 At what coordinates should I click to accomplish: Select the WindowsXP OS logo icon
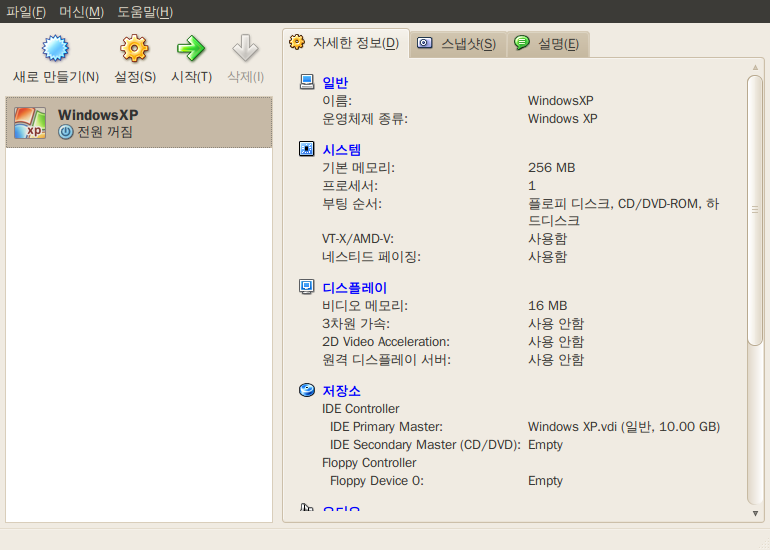(x=30, y=123)
